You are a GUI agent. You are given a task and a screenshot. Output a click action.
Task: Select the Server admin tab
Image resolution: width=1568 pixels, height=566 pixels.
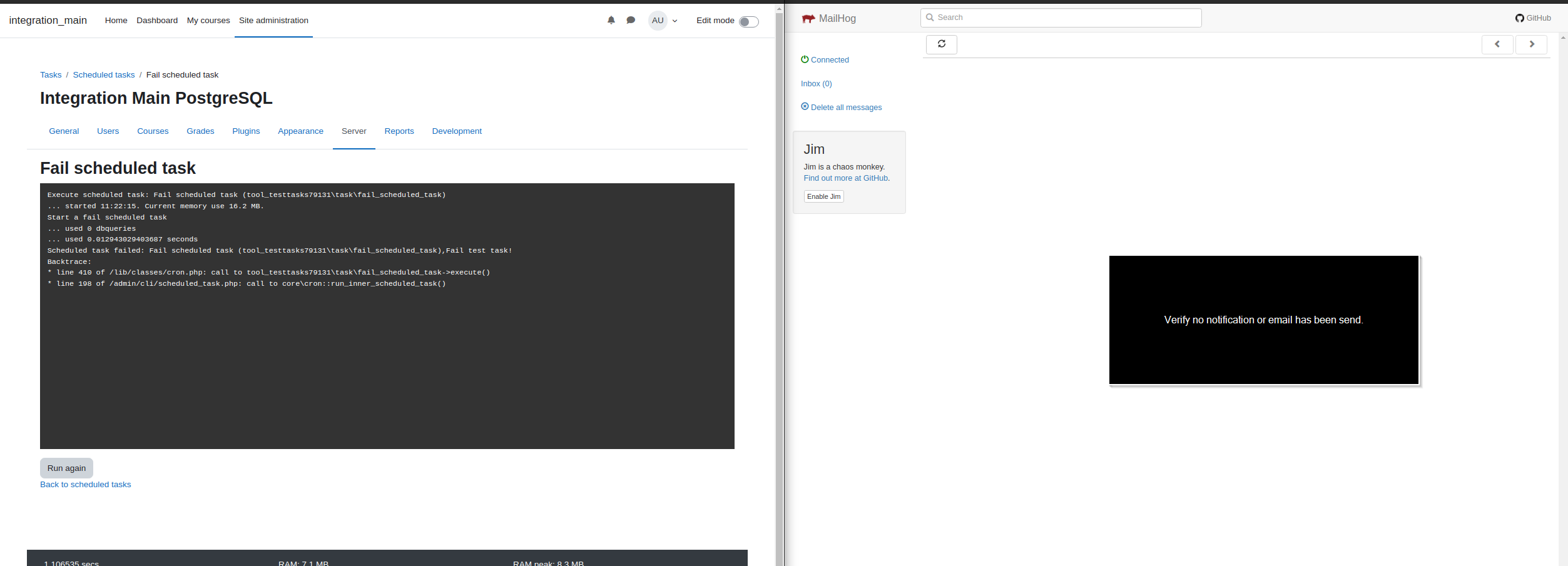click(x=354, y=131)
